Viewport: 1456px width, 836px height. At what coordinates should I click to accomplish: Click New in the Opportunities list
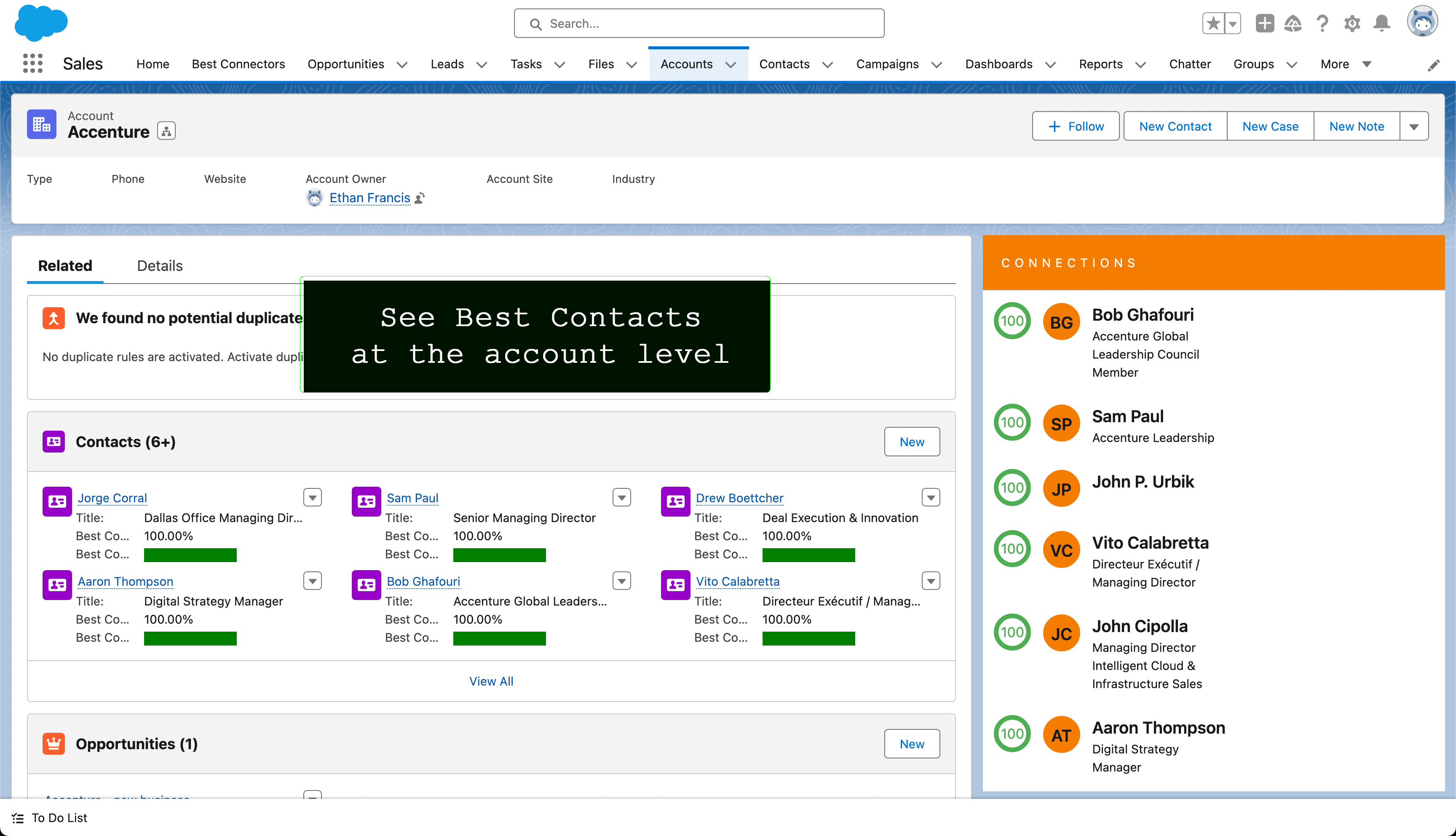tap(911, 744)
